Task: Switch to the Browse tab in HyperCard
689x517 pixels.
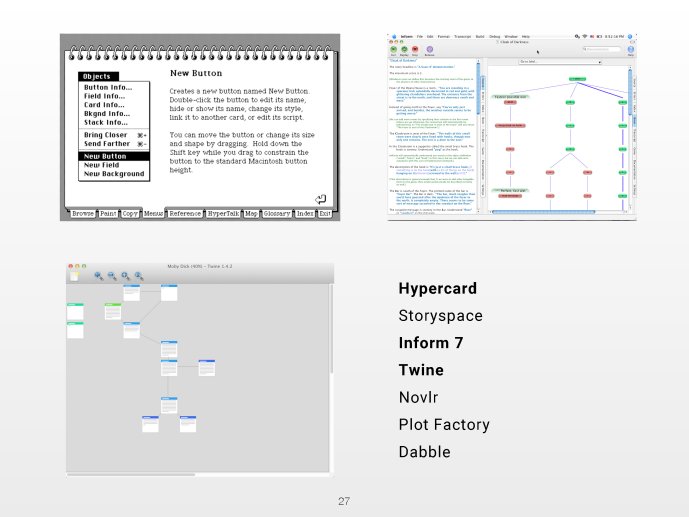Action: tap(83, 213)
